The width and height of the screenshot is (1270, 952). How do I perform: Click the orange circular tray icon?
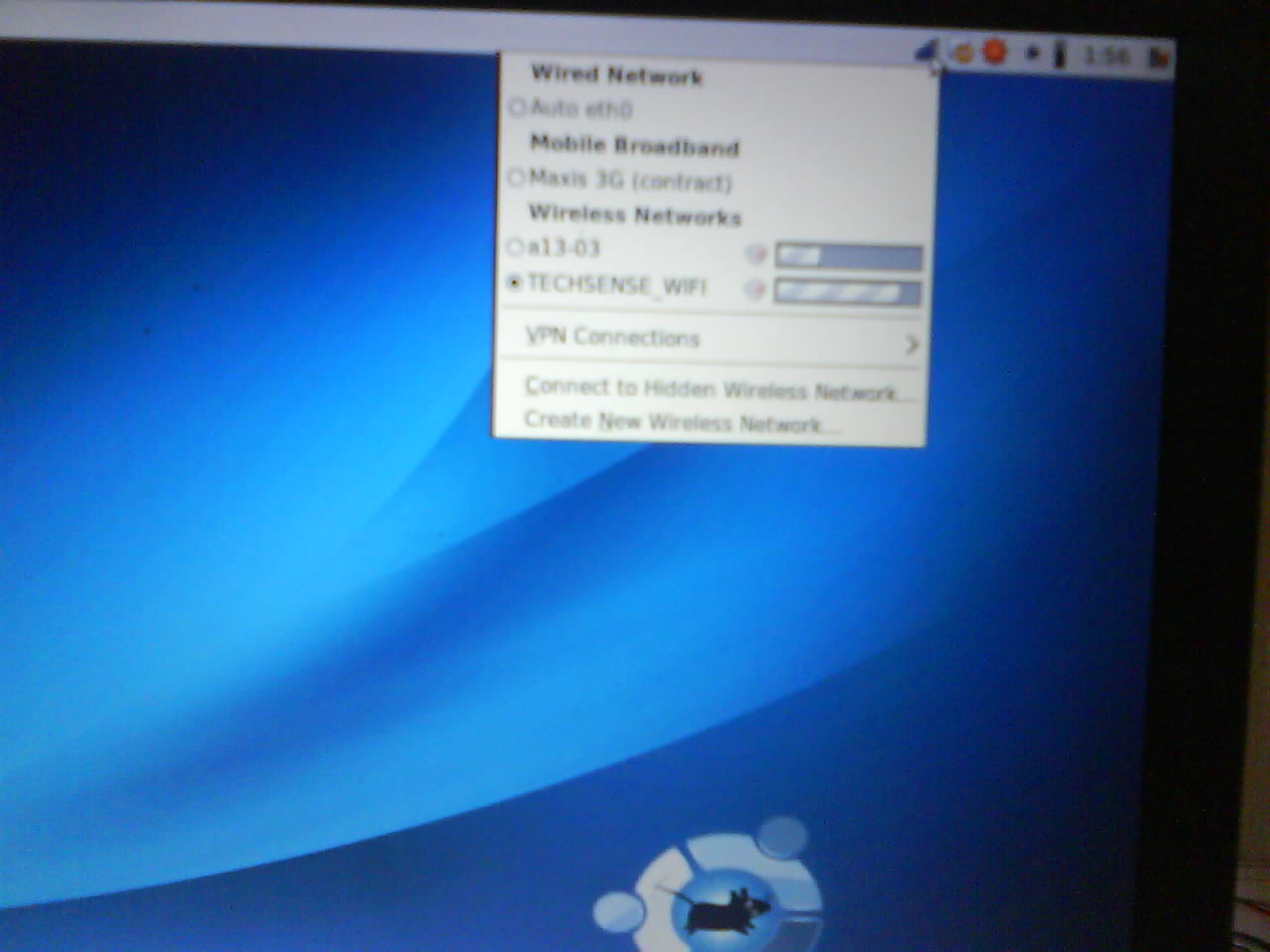961,54
